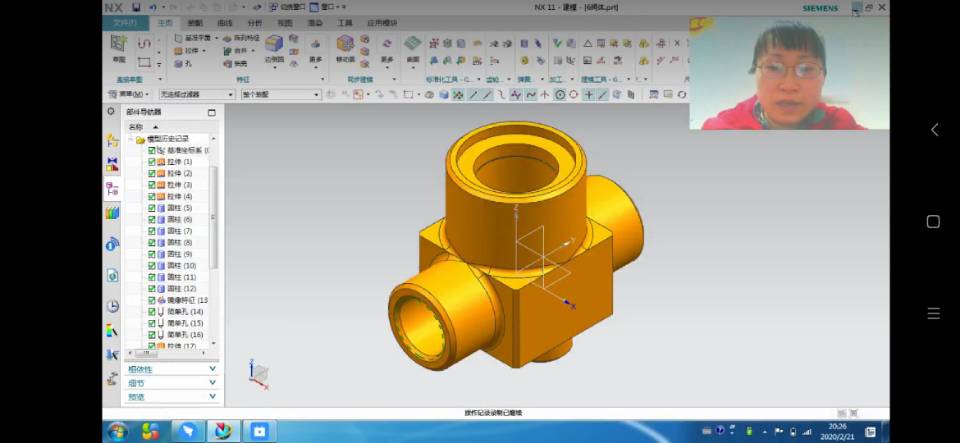Select the Pattern Feature (阵列特征) tool
This screenshot has height=443, width=960.
pyautogui.click(x=240, y=38)
